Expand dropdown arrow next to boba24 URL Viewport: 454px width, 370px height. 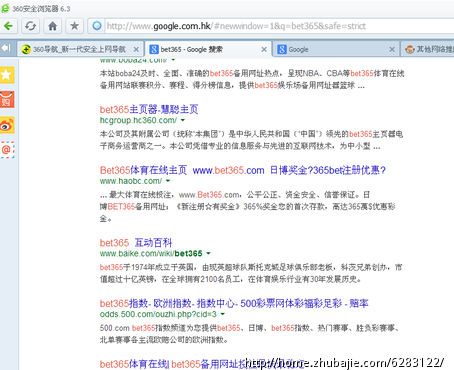pos(173,60)
